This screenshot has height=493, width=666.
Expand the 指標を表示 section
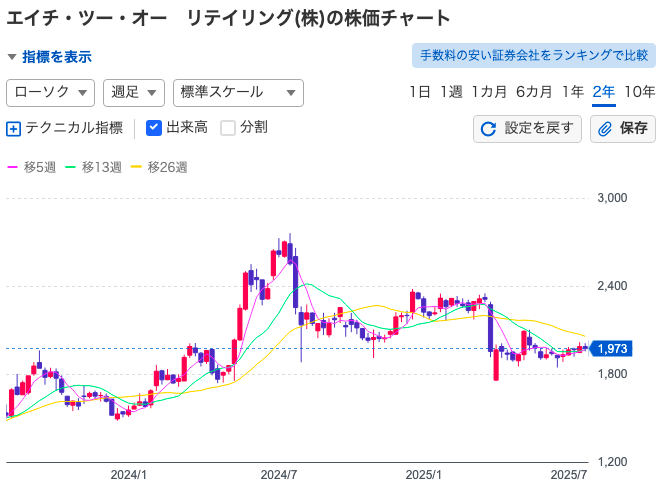50,56
